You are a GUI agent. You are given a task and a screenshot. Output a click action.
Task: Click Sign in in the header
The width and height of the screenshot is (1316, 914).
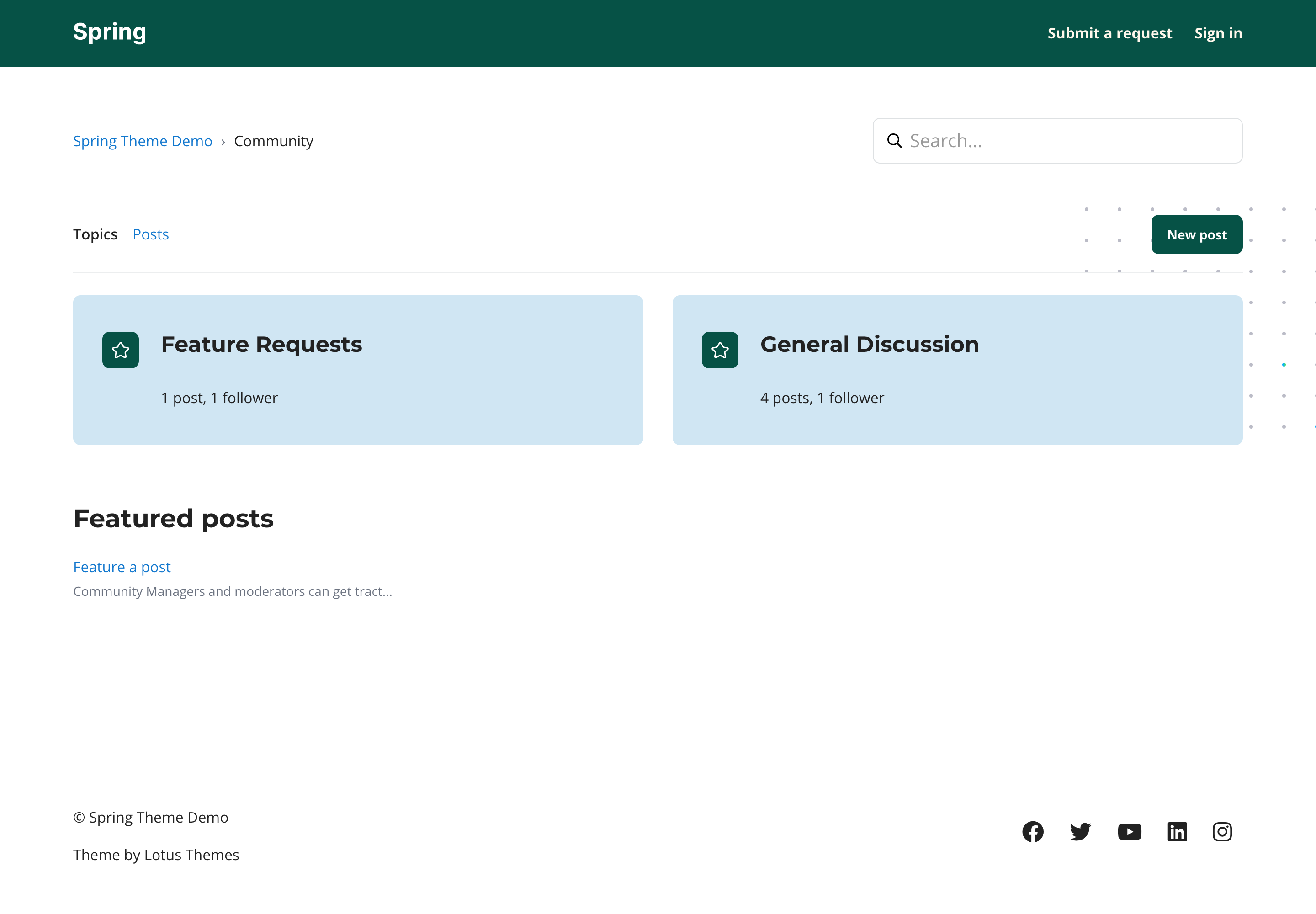[x=1218, y=33]
